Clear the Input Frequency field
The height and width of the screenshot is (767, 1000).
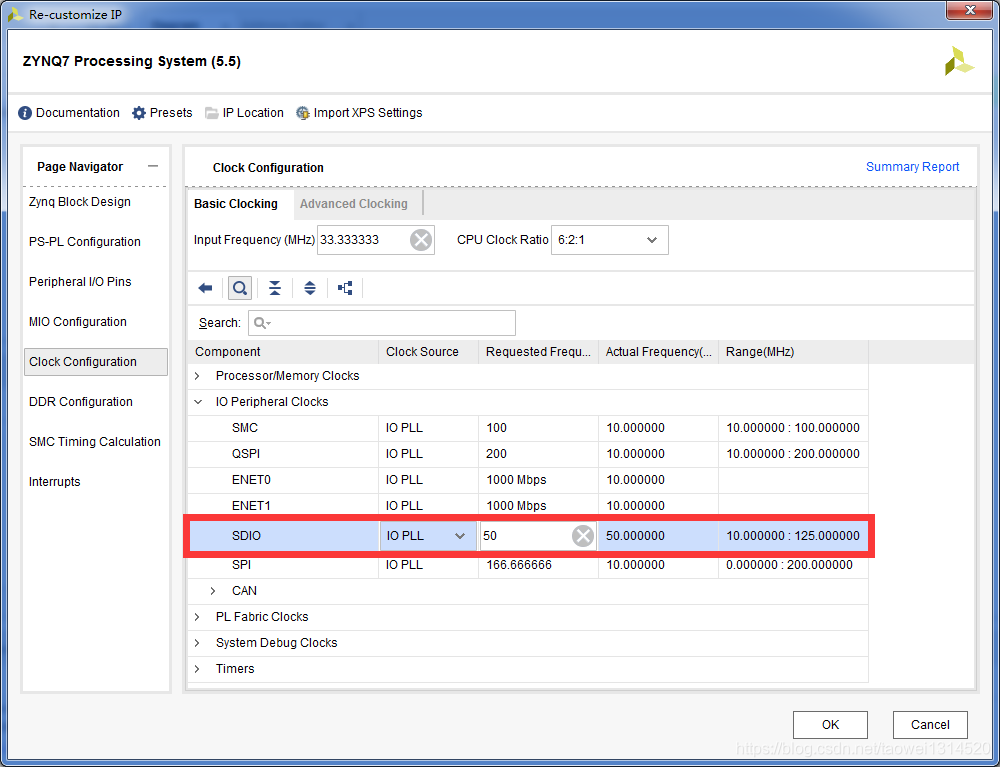[x=421, y=240]
